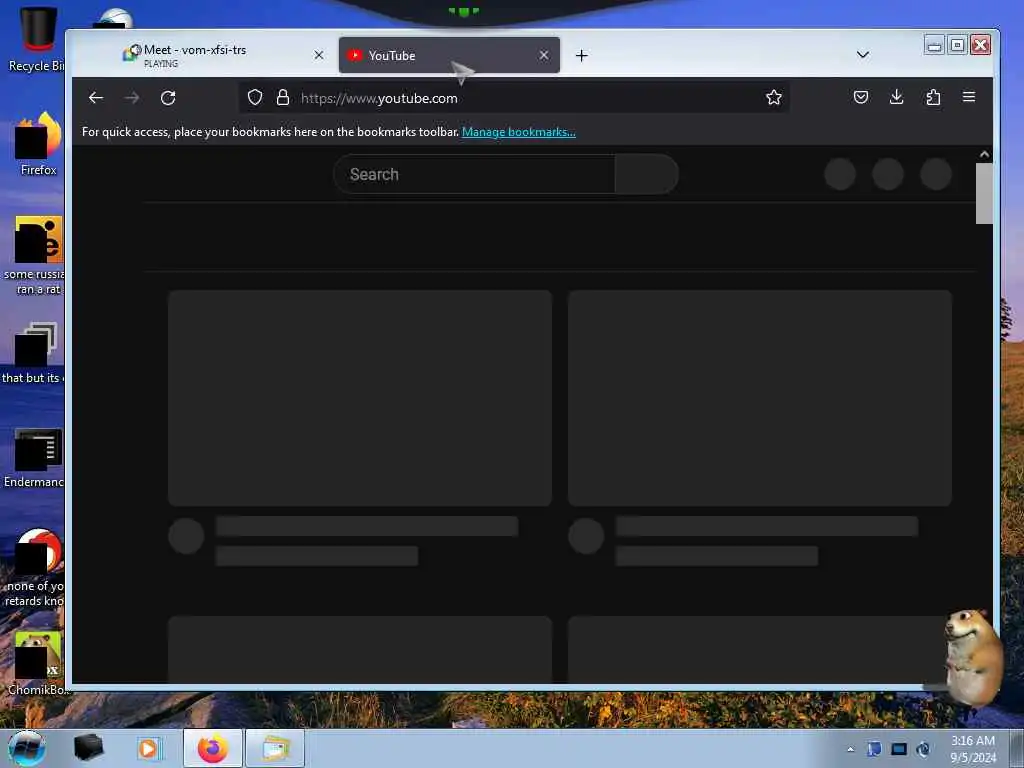Go back with the Firefox back arrow
The image size is (1024, 768).
(96, 98)
